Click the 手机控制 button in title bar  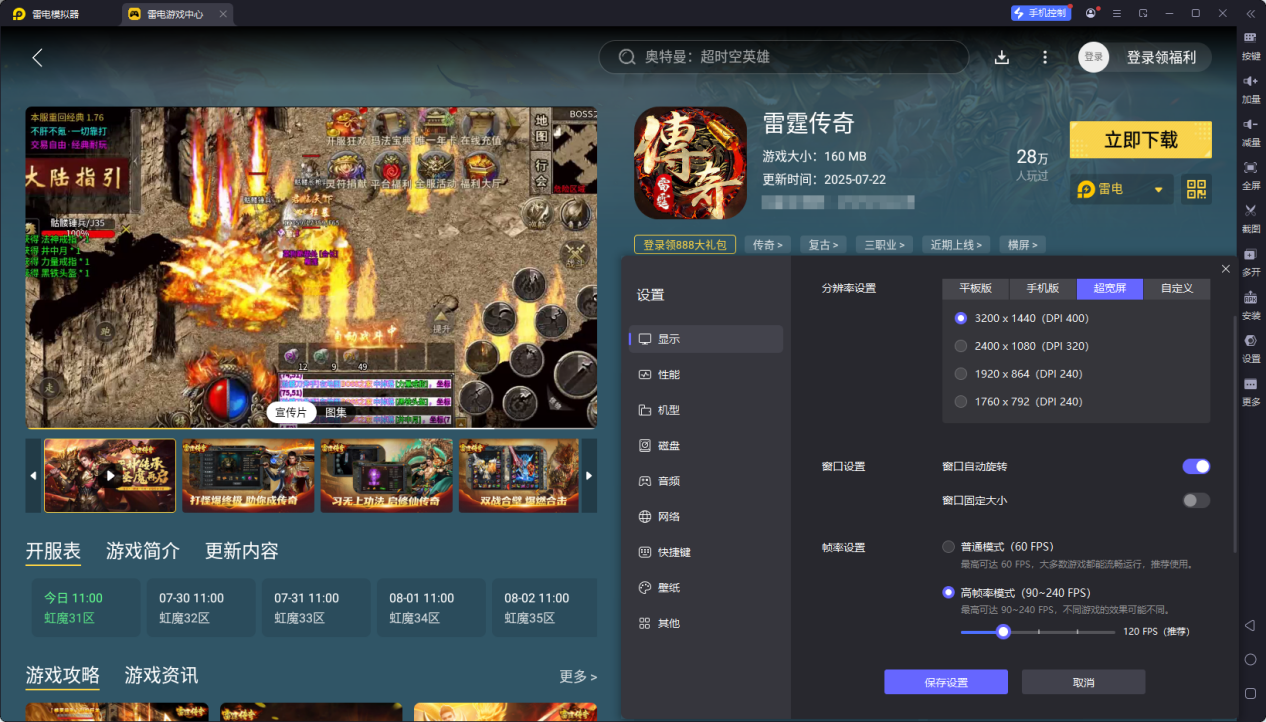1041,13
